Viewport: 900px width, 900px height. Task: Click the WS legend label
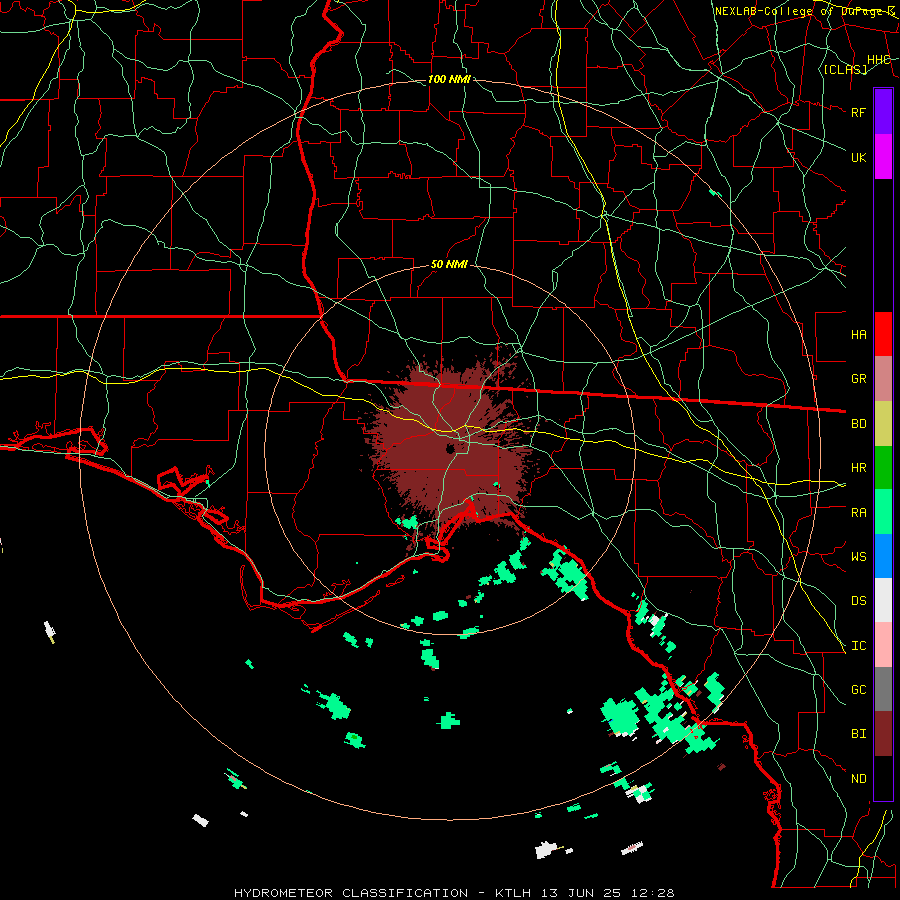(858, 557)
